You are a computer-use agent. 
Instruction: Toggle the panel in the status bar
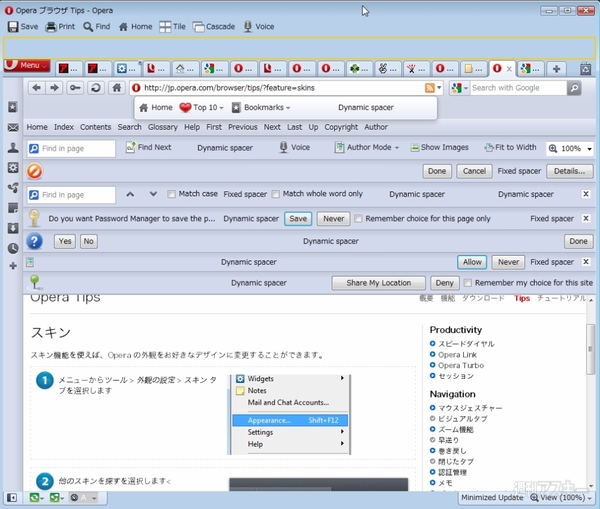click(12, 498)
